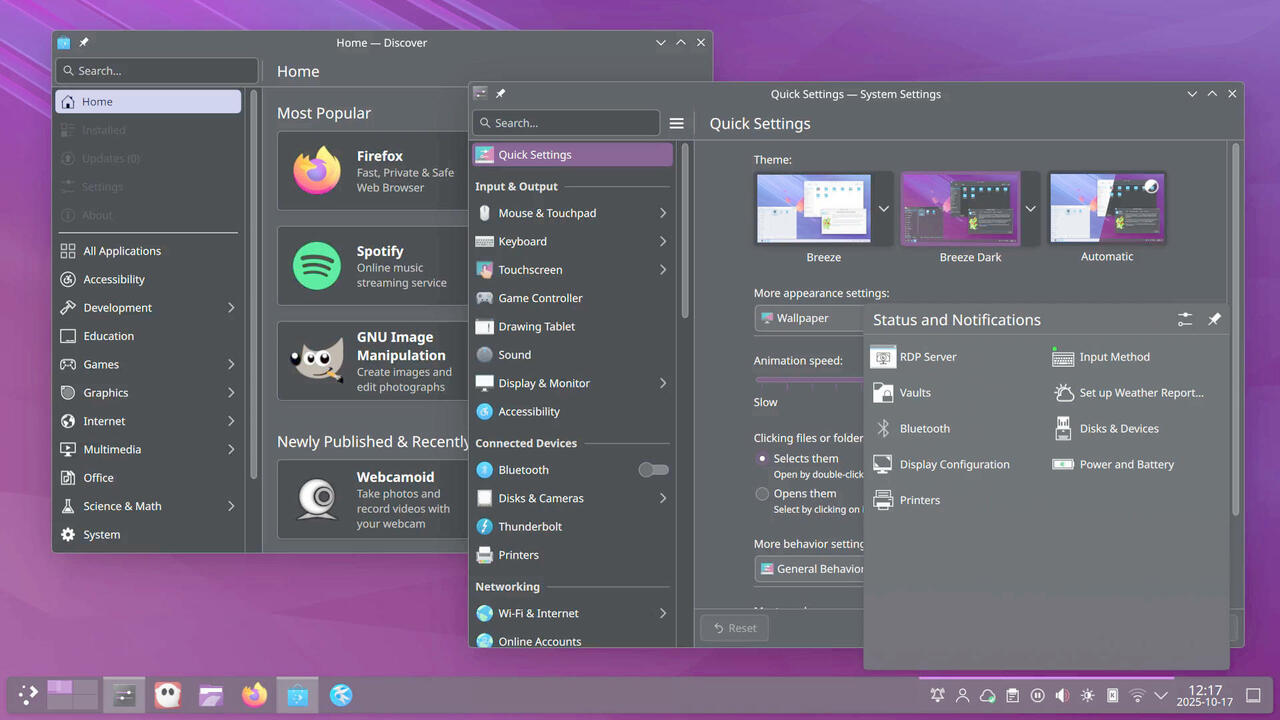The height and width of the screenshot is (720, 1280).
Task: Open system tray configure settings icon
Action: 1185,320
